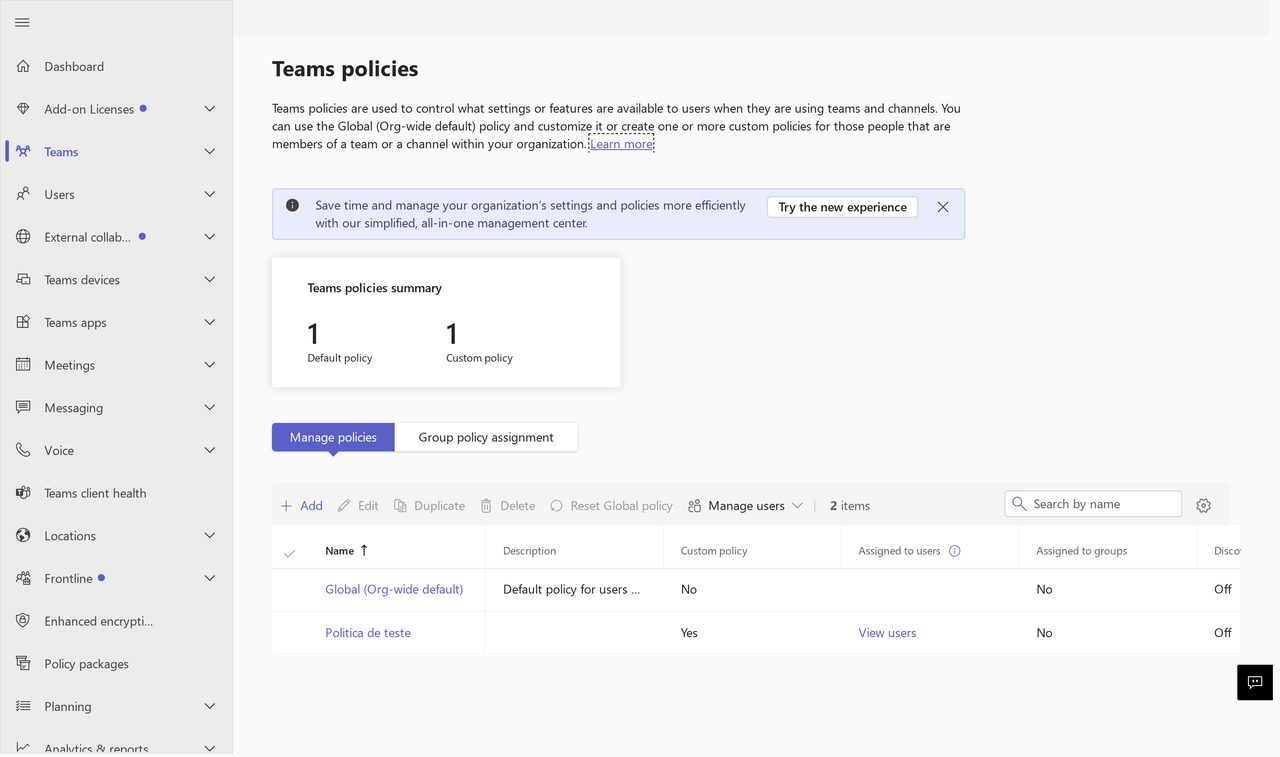Click the Voice phone icon
This screenshot has height=757, width=1280.
[x=23, y=450]
